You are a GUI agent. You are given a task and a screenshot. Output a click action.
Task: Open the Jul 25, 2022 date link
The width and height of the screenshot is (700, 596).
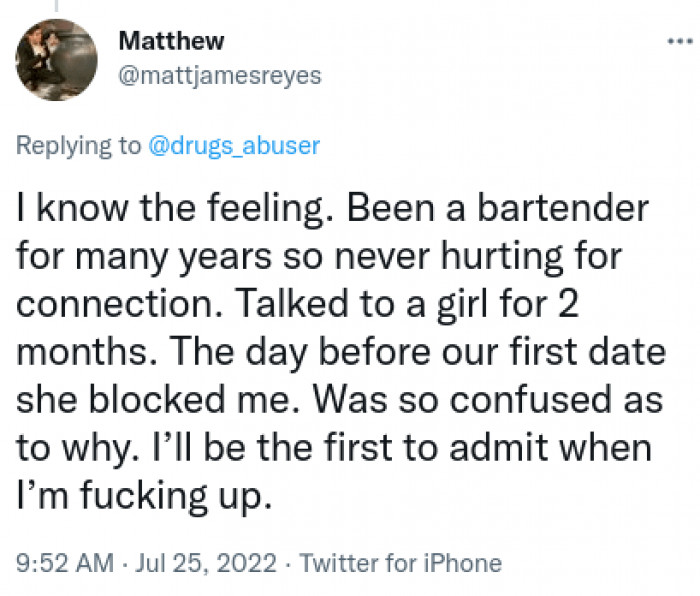click(205, 563)
